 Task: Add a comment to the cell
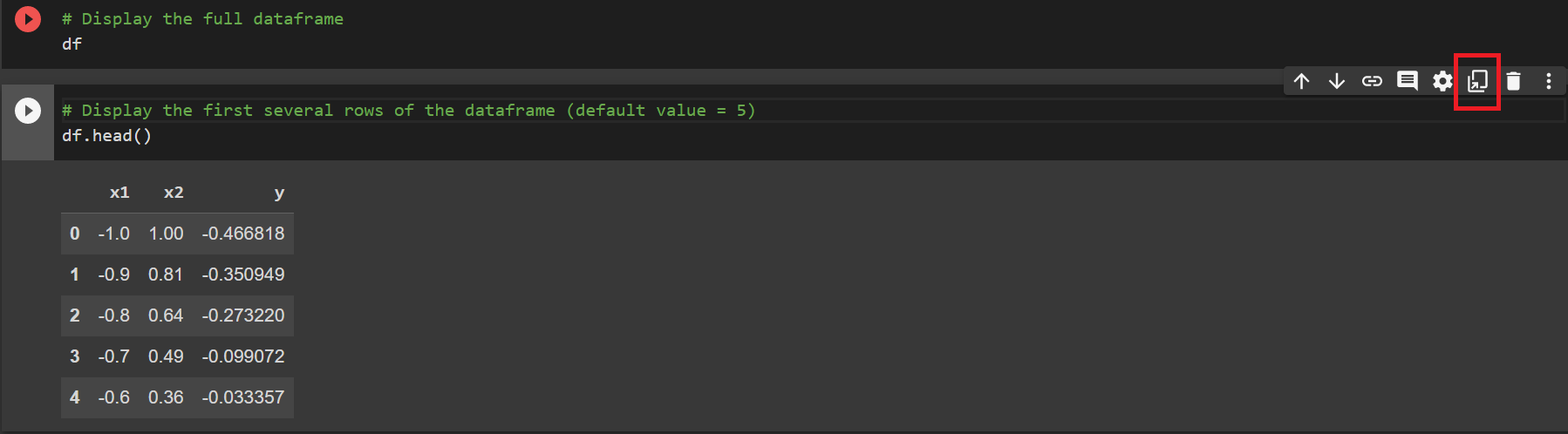pos(1407,81)
